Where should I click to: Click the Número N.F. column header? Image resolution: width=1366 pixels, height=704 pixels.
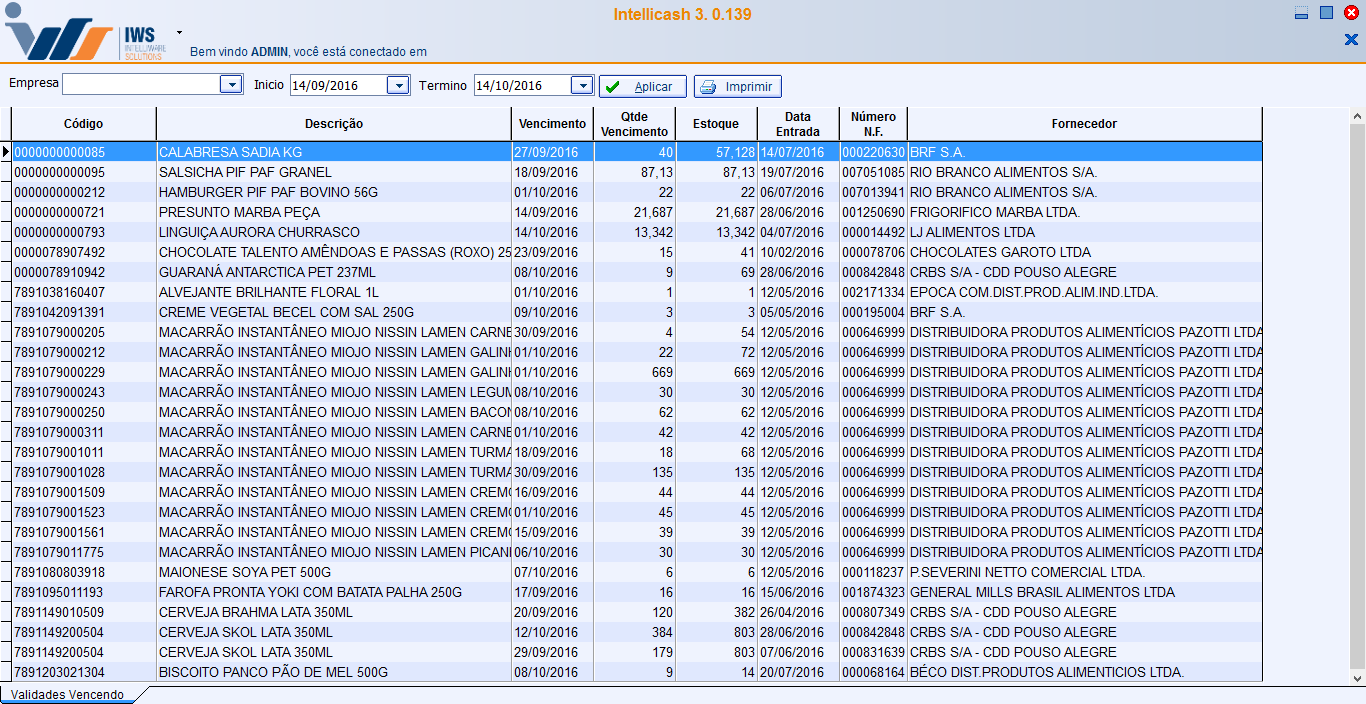[x=873, y=124]
